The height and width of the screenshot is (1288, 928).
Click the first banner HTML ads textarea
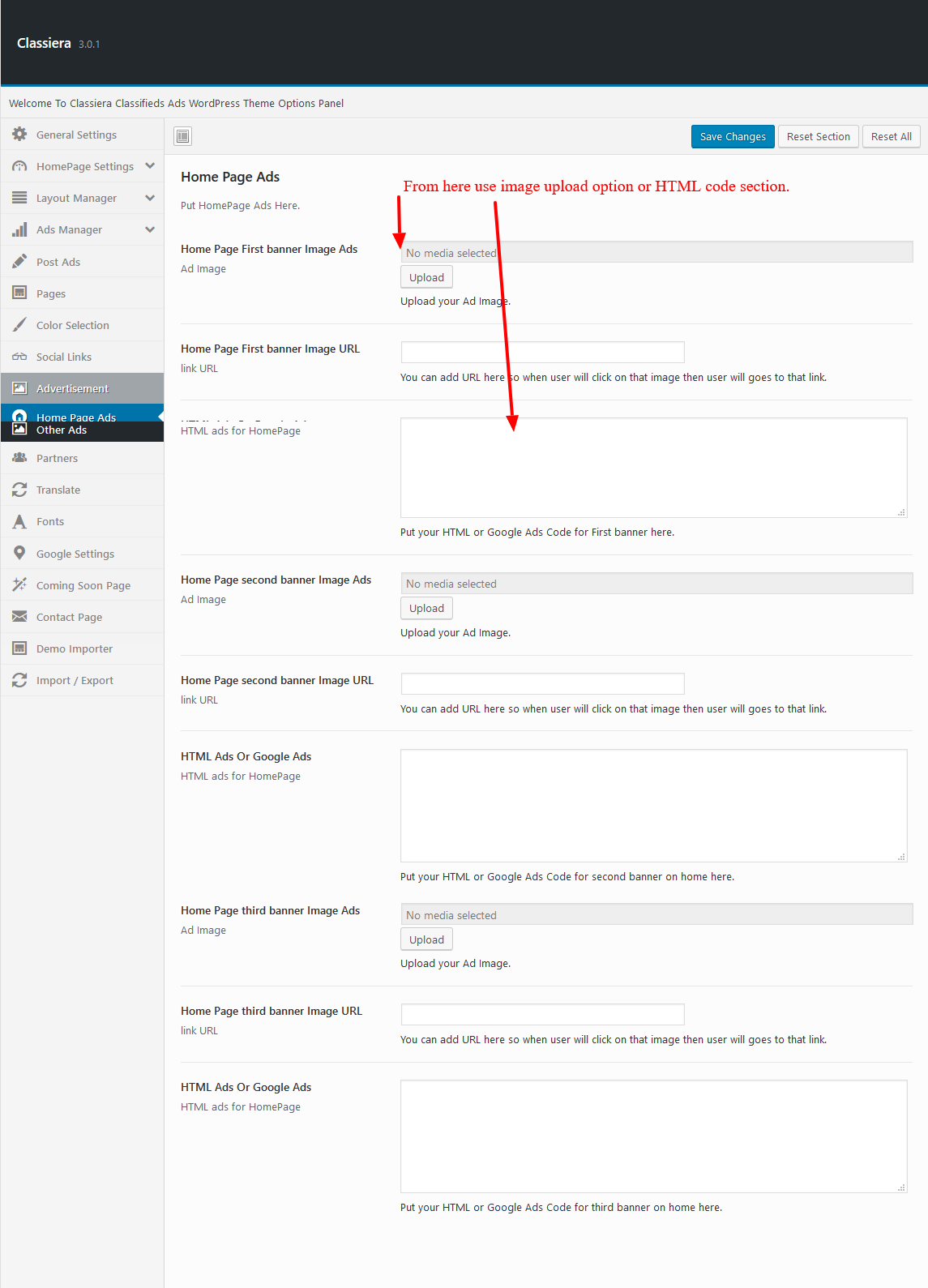pos(653,468)
